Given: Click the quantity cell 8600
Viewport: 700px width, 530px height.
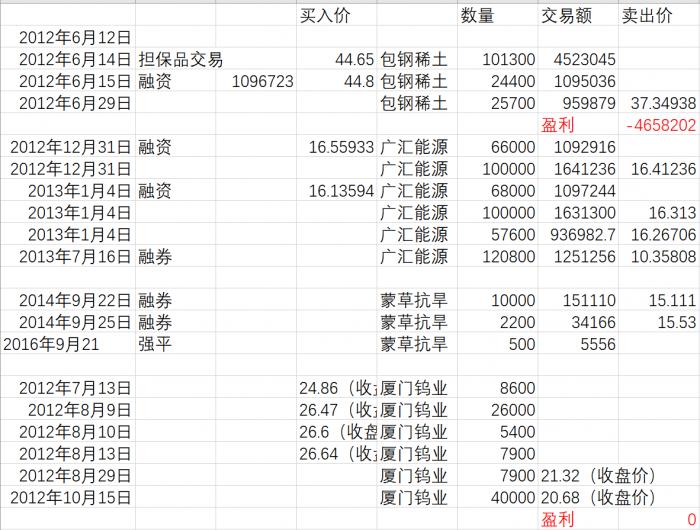Looking at the screenshot, I should click(497, 387).
